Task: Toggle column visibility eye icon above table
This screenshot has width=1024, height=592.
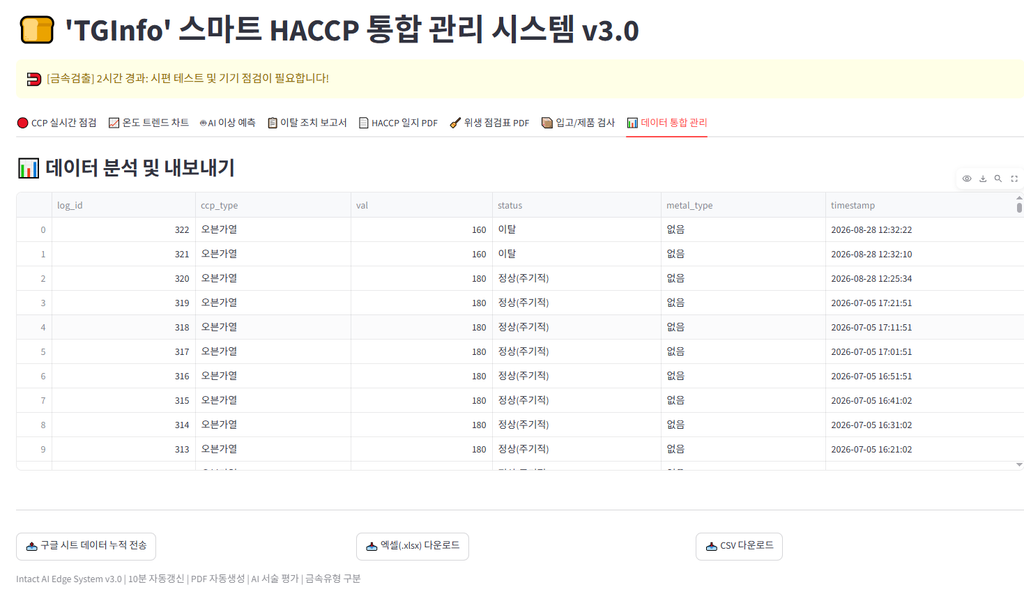Action: tap(967, 178)
